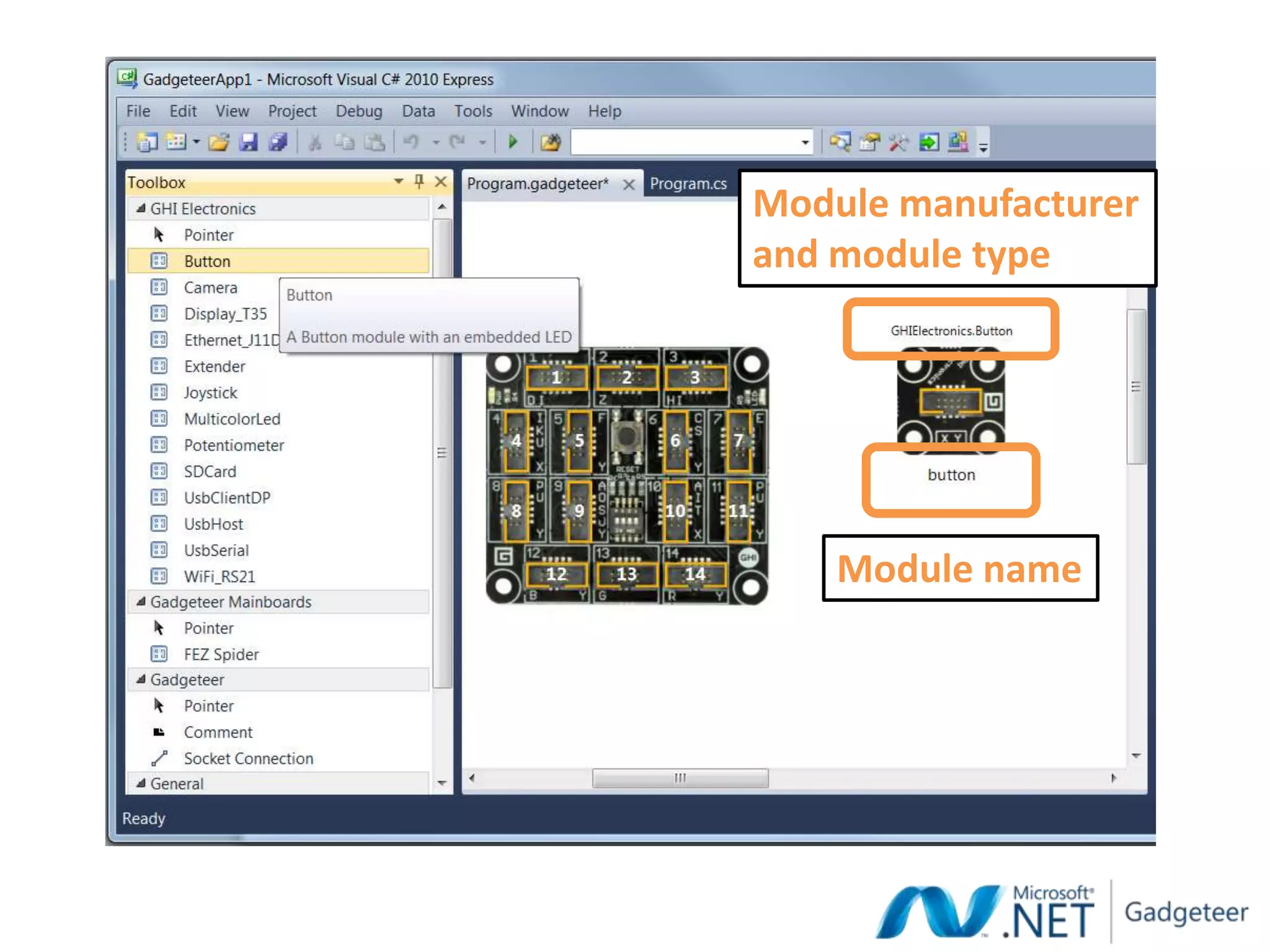This screenshot has height=952, width=1270.
Task: Click the Start Page green arrow icon
Action: pyautogui.click(x=928, y=143)
